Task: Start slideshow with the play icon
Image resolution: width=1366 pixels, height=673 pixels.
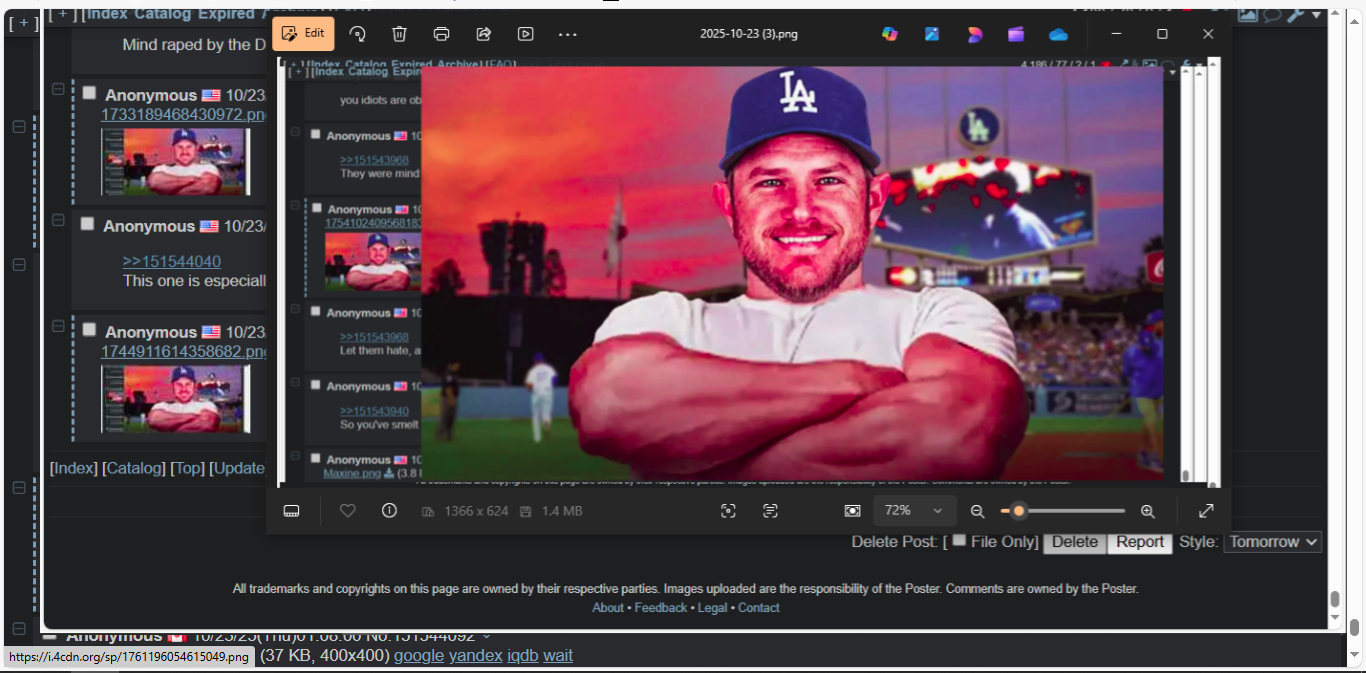Action: pyautogui.click(x=525, y=34)
